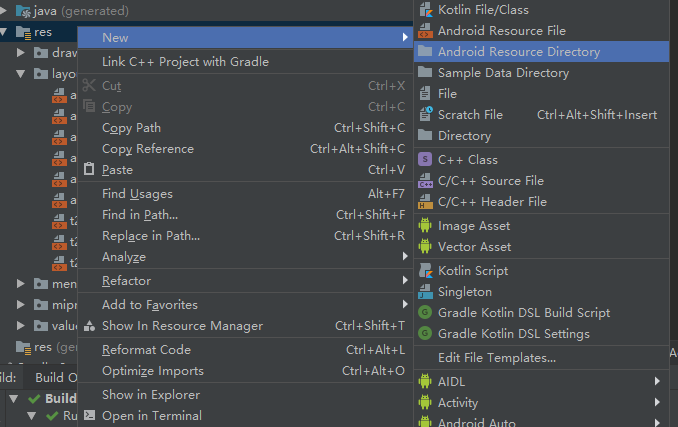This screenshot has width=678, height=427.
Task: Click the Kotlin File/Class icon
Action: pos(425,10)
